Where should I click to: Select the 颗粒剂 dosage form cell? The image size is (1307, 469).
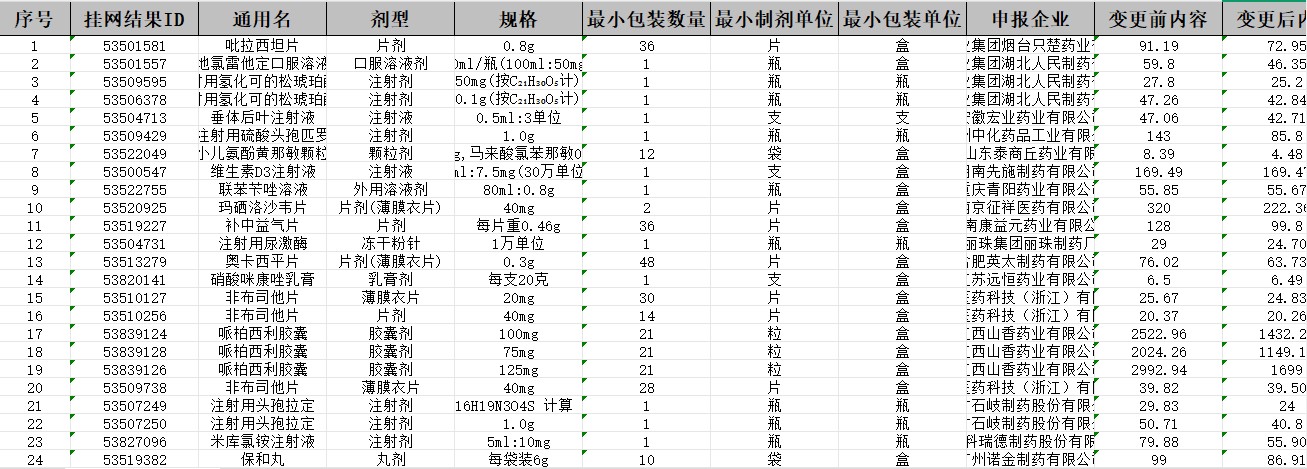pos(390,154)
